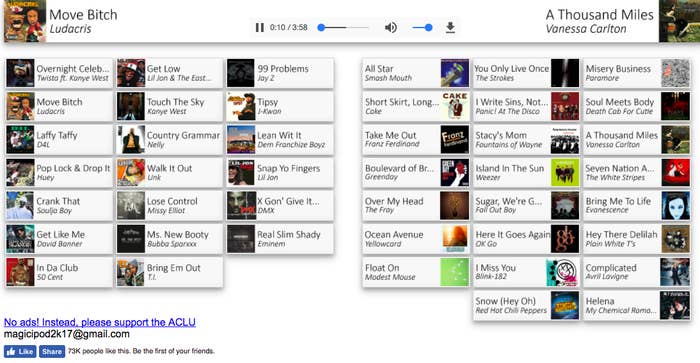Screen dimensions: 700x363
Task: Click the Facebook Share button
Action: tap(52, 351)
